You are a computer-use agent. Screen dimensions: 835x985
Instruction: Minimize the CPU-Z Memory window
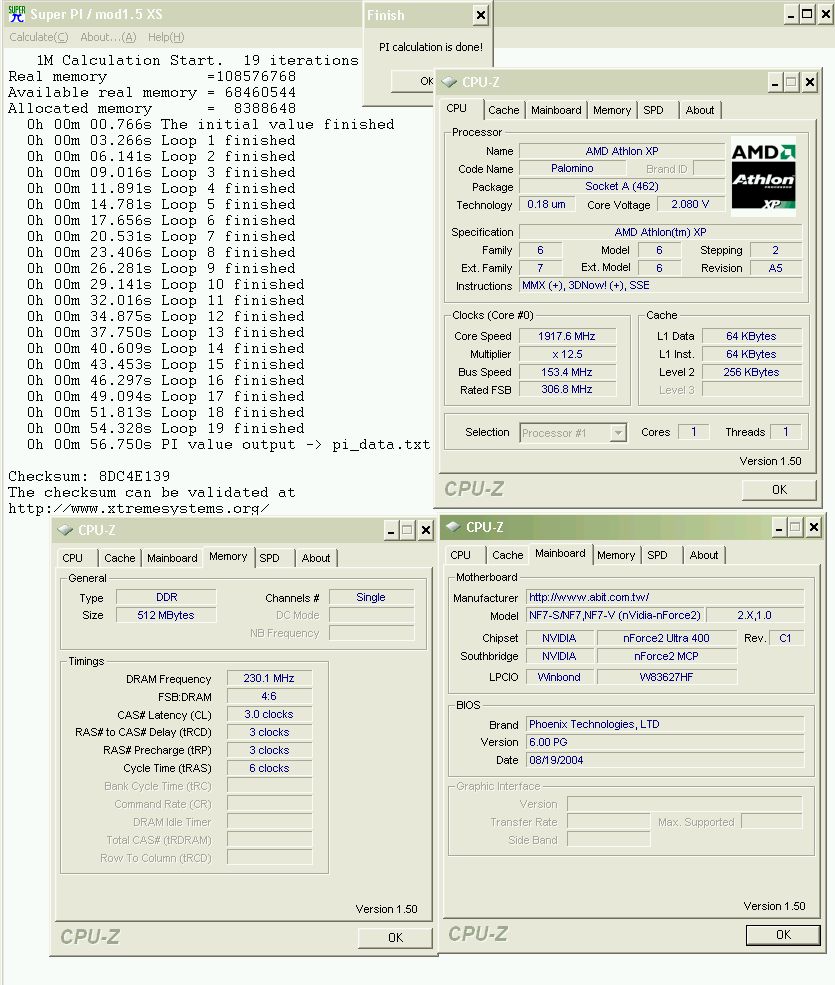[391, 531]
